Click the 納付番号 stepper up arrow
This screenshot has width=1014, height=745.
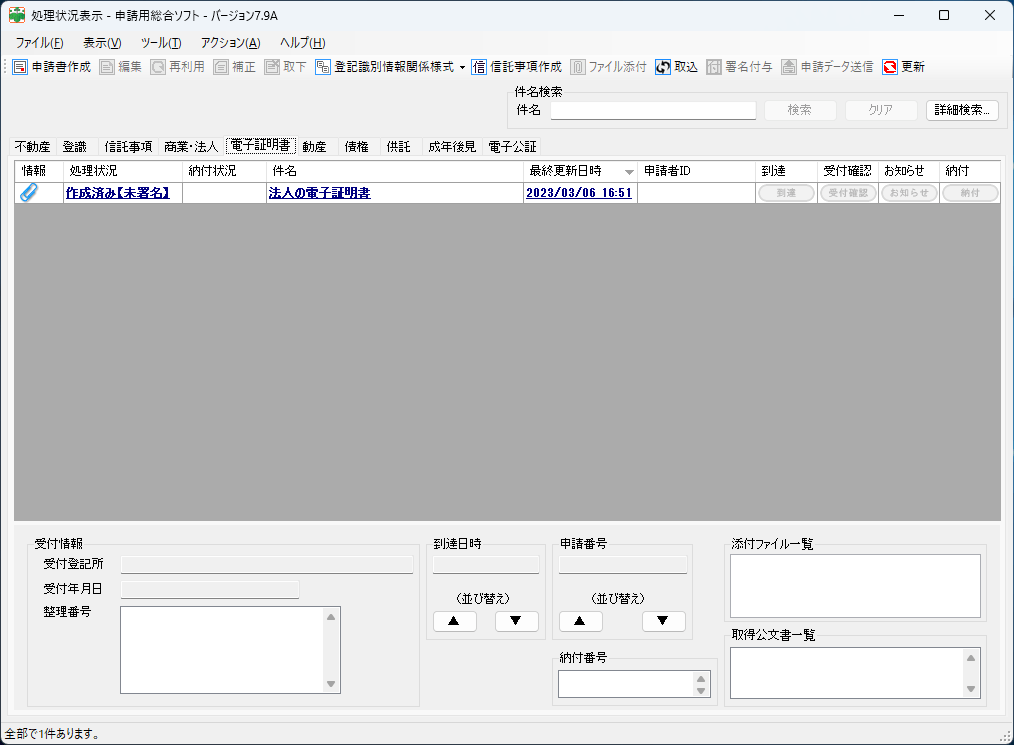click(x=701, y=678)
